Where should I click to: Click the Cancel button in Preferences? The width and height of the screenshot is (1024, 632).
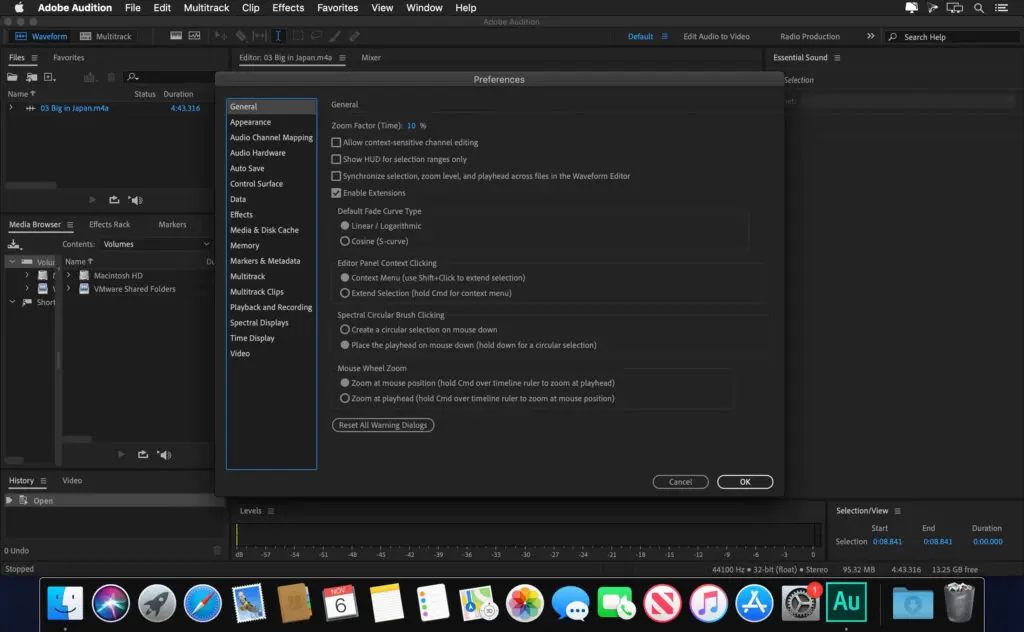(x=680, y=482)
